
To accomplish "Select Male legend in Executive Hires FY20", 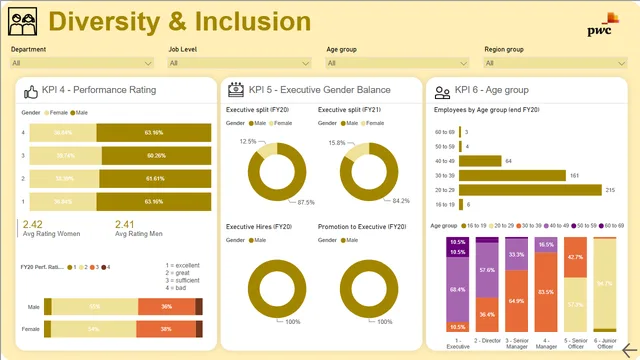I will 258,240.
